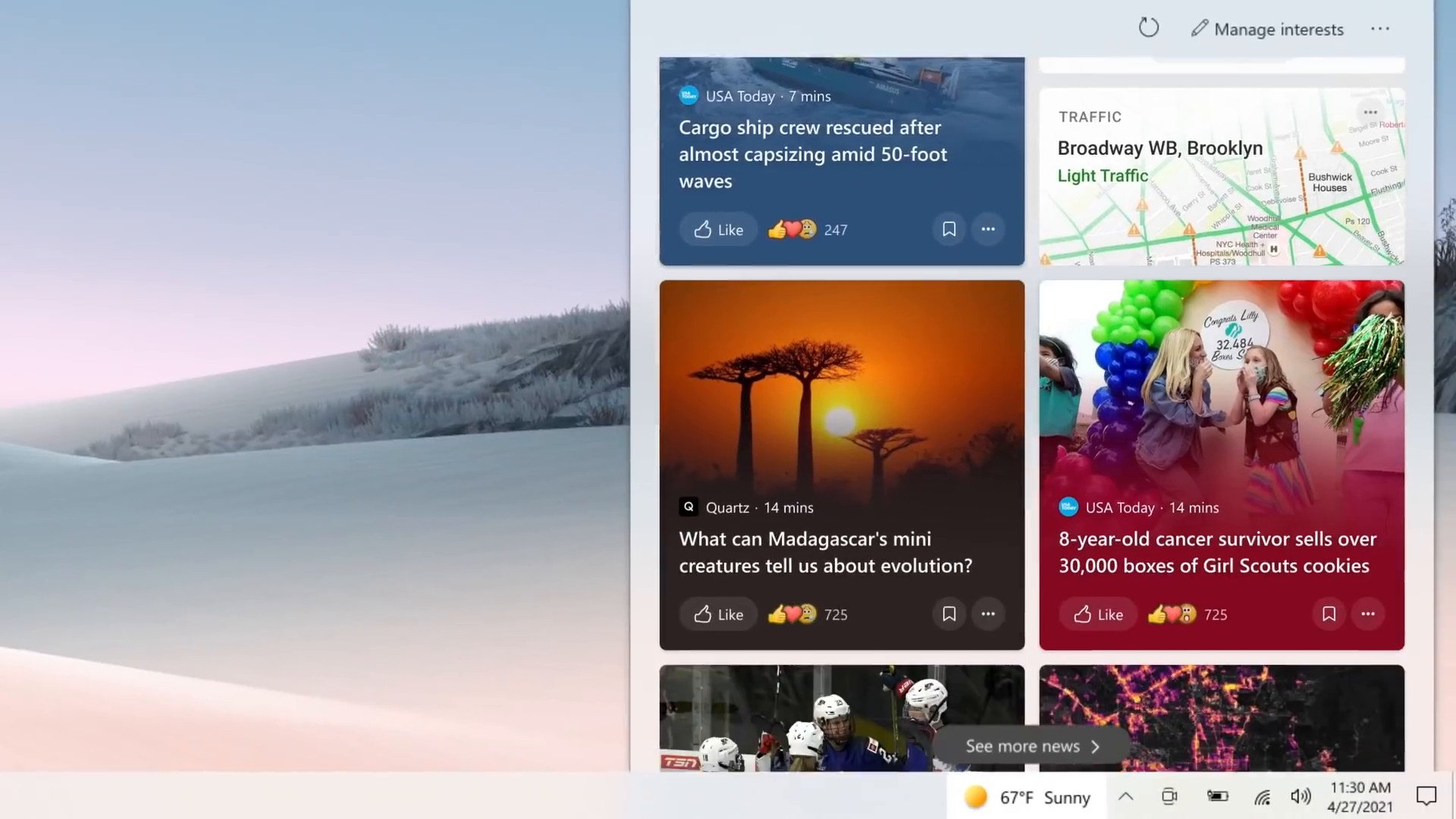Screen dimensions: 1456x819
Task: Refresh the news feed
Action: [1149, 28]
